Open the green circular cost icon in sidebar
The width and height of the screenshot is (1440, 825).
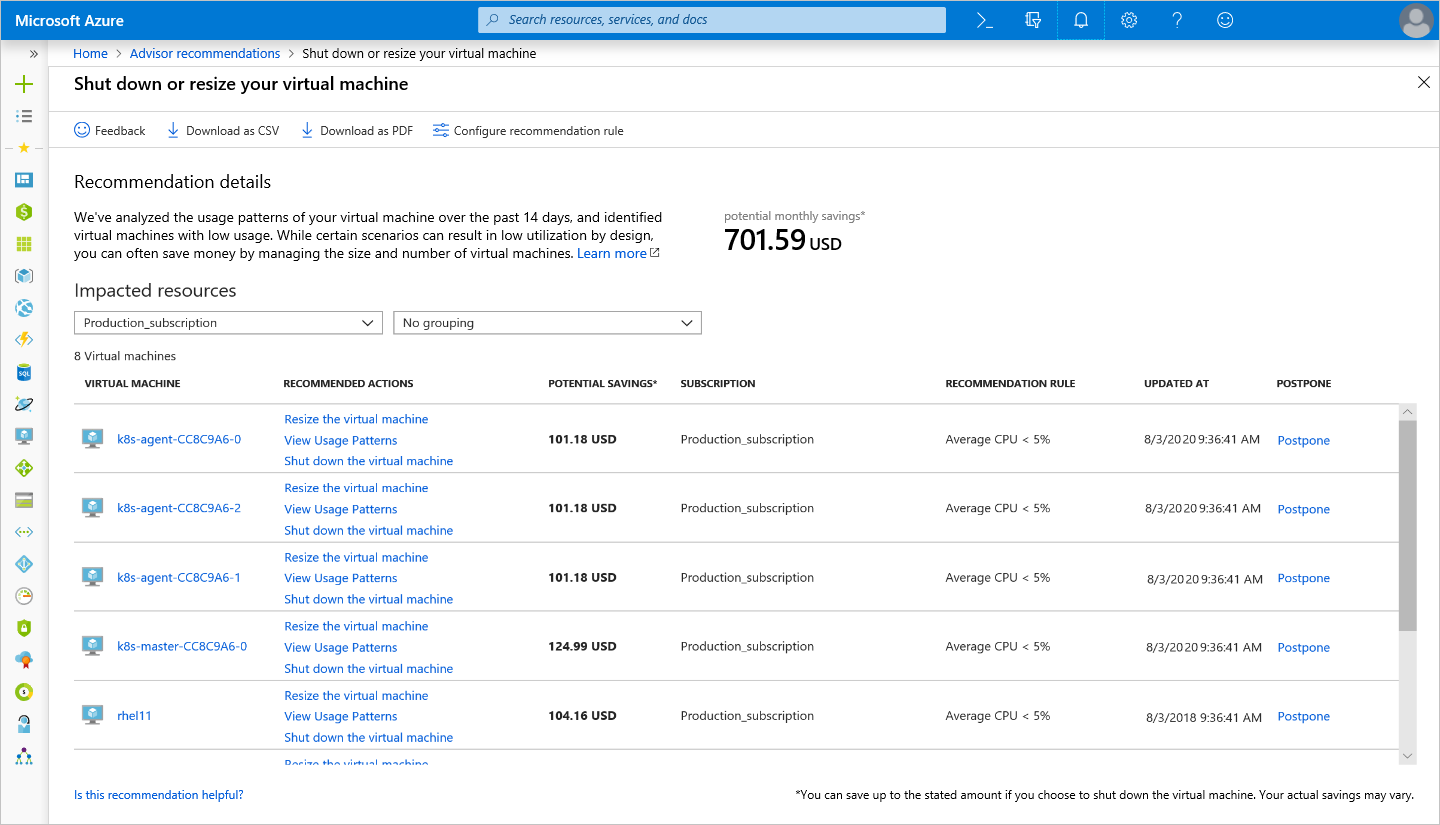(24, 692)
